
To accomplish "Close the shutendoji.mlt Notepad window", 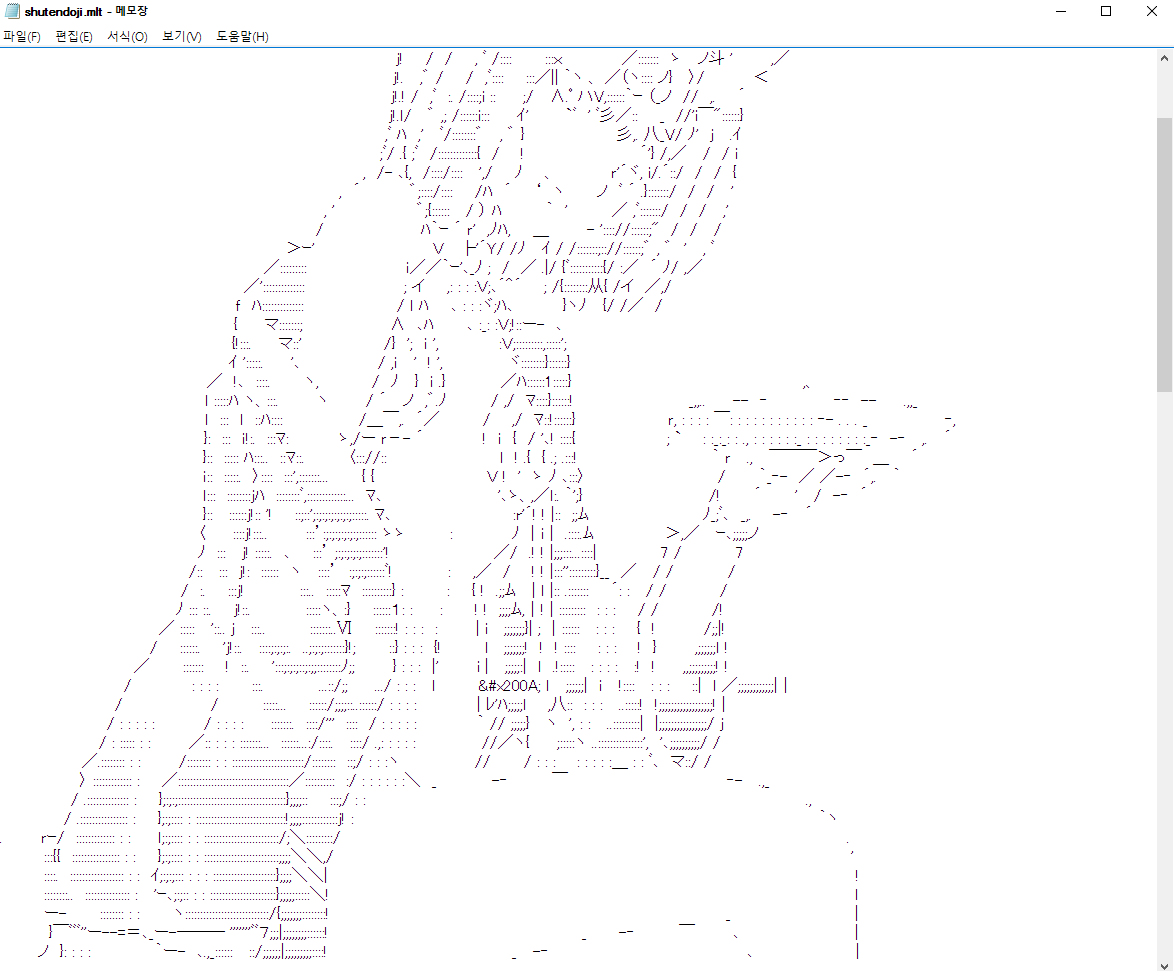I will (x=1151, y=11).
